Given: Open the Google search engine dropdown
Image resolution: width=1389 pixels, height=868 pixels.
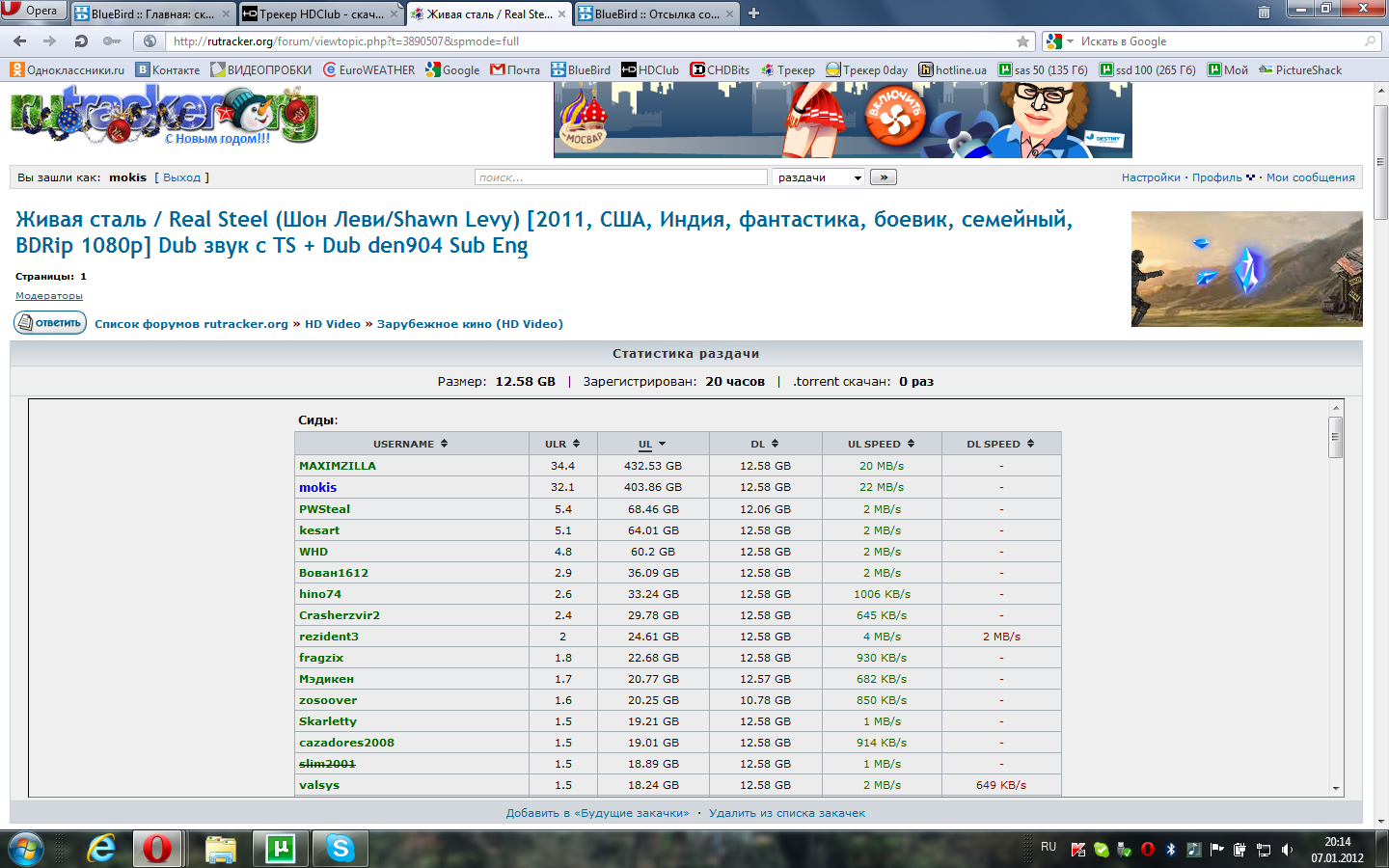Looking at the screenshot, I should click(1060, 41).
